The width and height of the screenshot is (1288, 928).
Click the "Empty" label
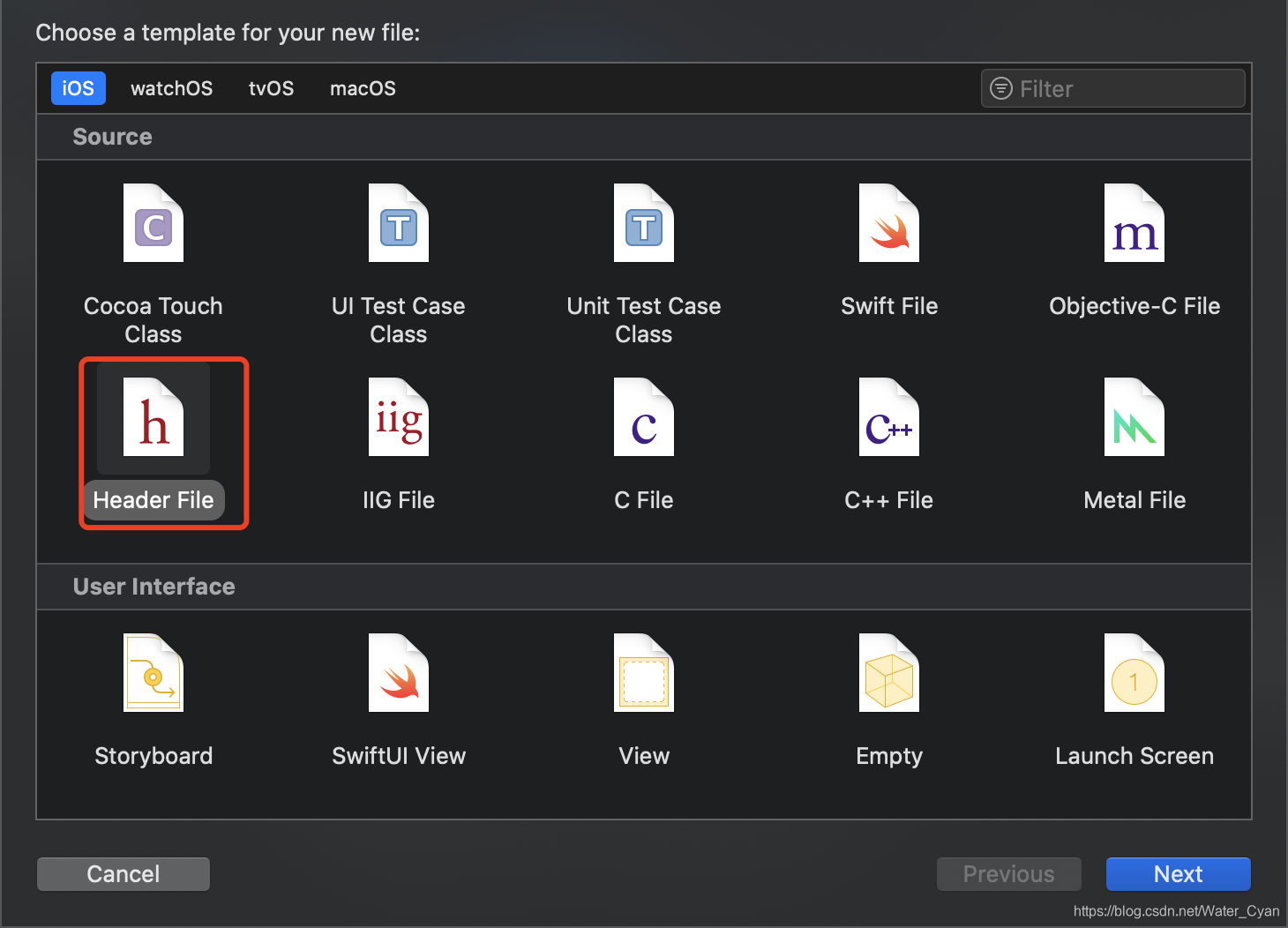[x=889, y=756]
